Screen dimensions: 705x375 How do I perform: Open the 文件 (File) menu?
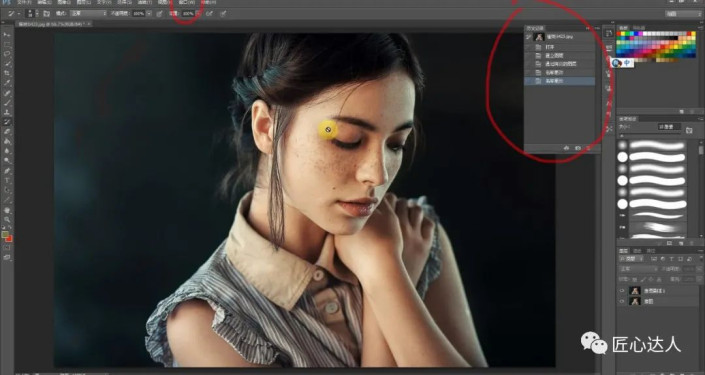[x=24, y=3]
